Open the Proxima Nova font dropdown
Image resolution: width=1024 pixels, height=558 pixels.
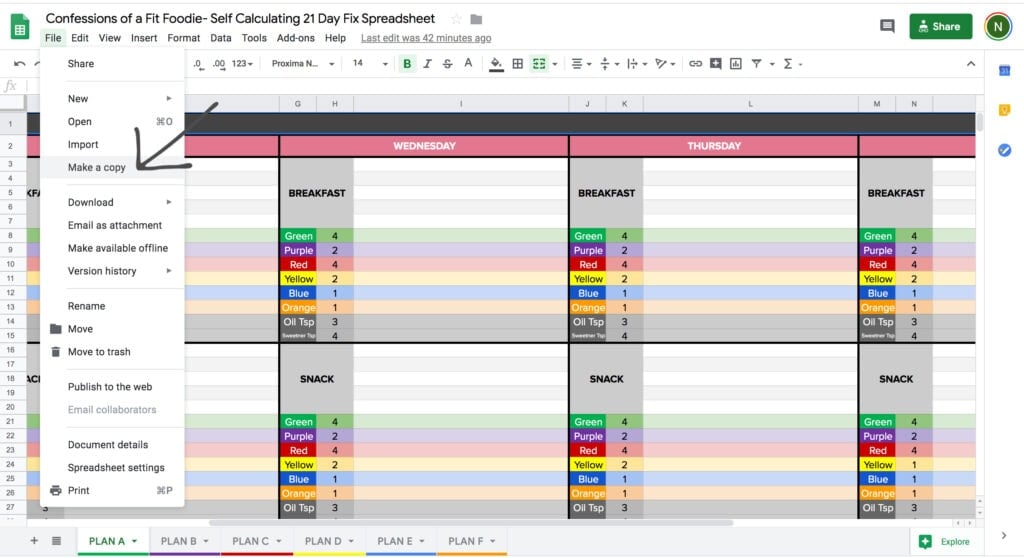[303, 63]
